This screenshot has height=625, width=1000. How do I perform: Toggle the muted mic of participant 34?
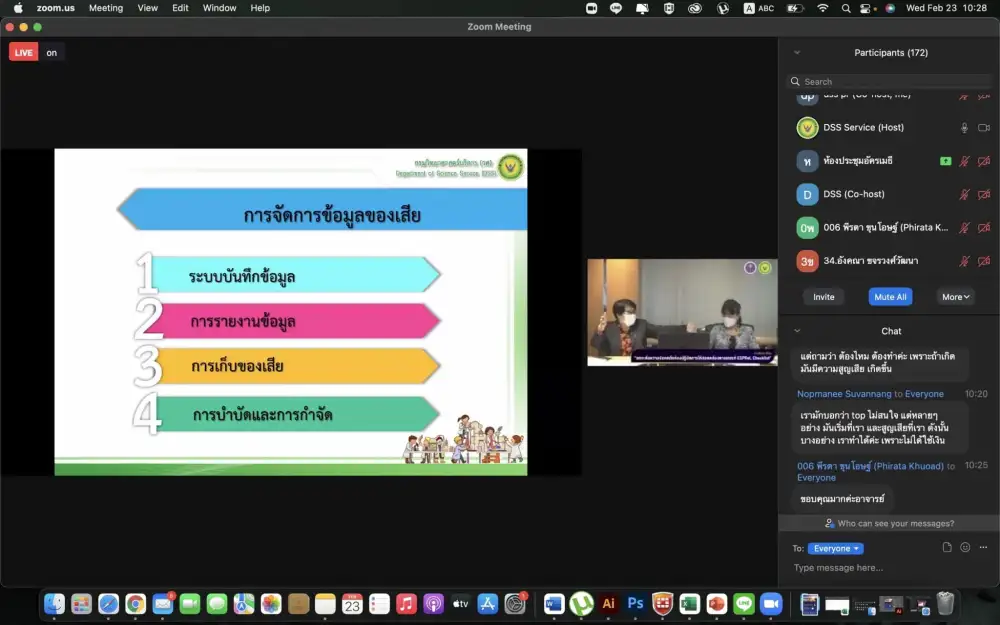[x=964, y=261]
